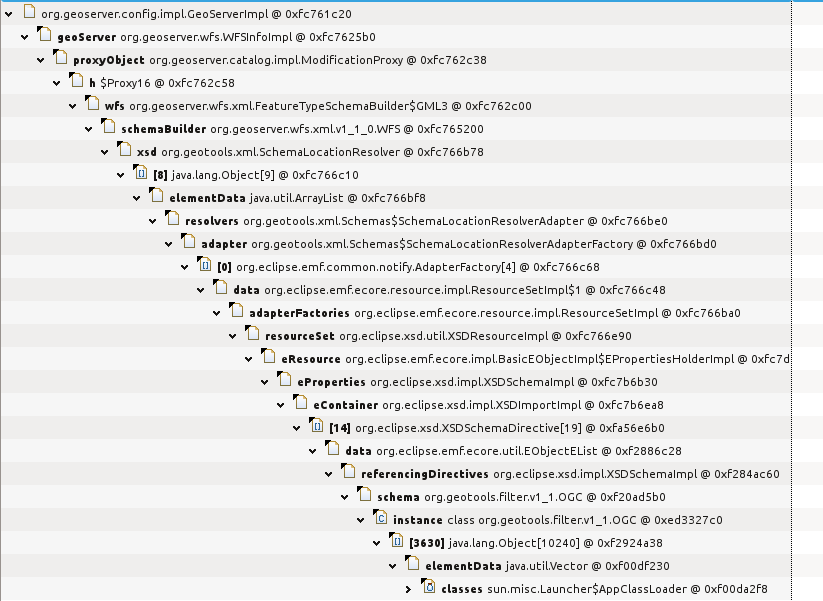Collapse the adapterFactories ResourceSetImpl node

tap(217, 314)
